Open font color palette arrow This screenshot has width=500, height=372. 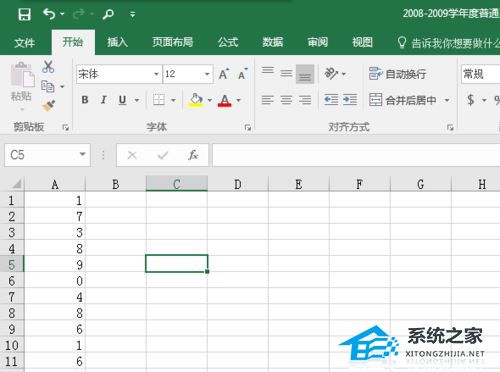[x=239, y=100]
